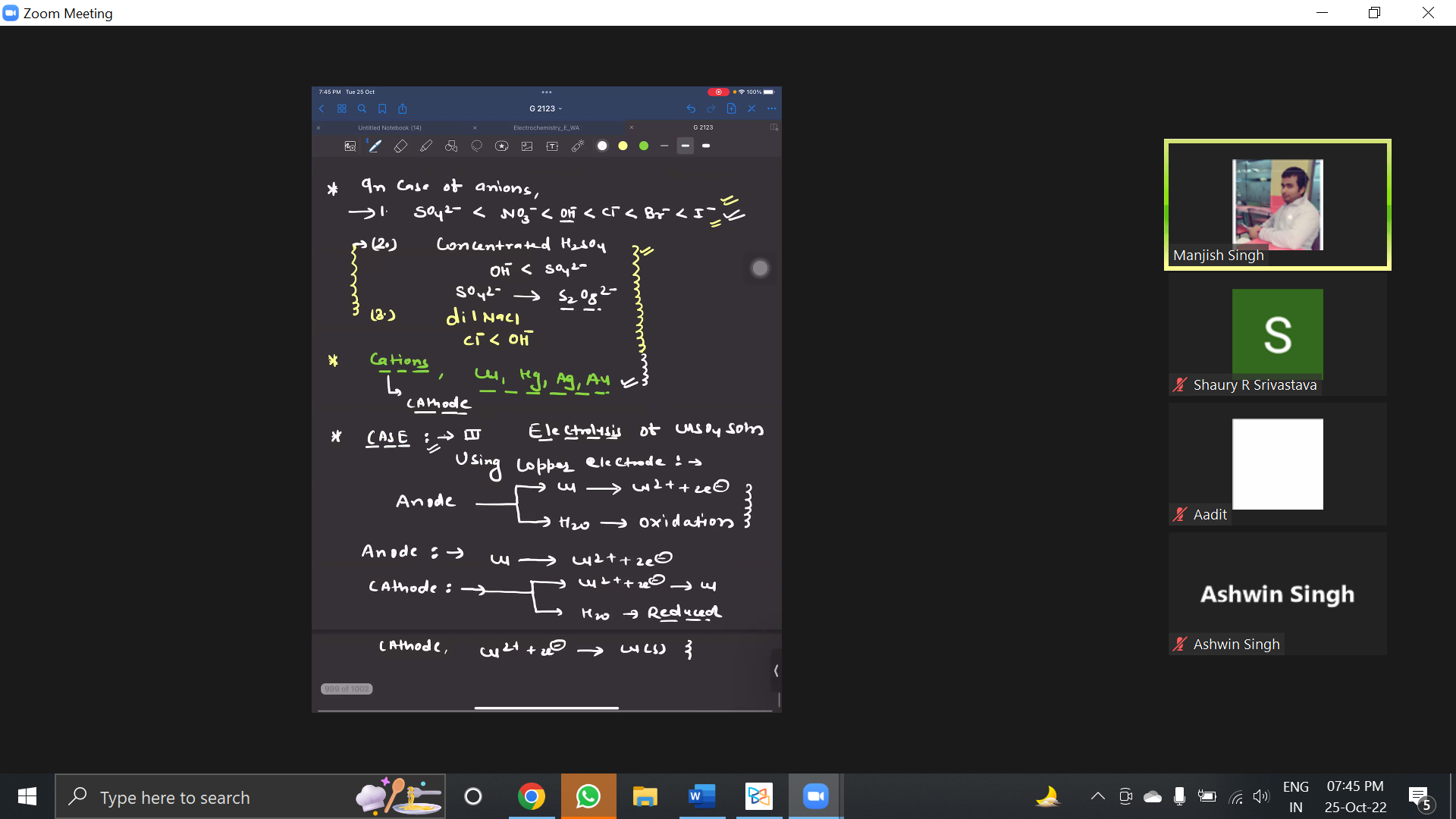Select the zoom window tool in drawing toolbar
Viewport: 1456px width, 819px height.
click(x=350, y=146)
